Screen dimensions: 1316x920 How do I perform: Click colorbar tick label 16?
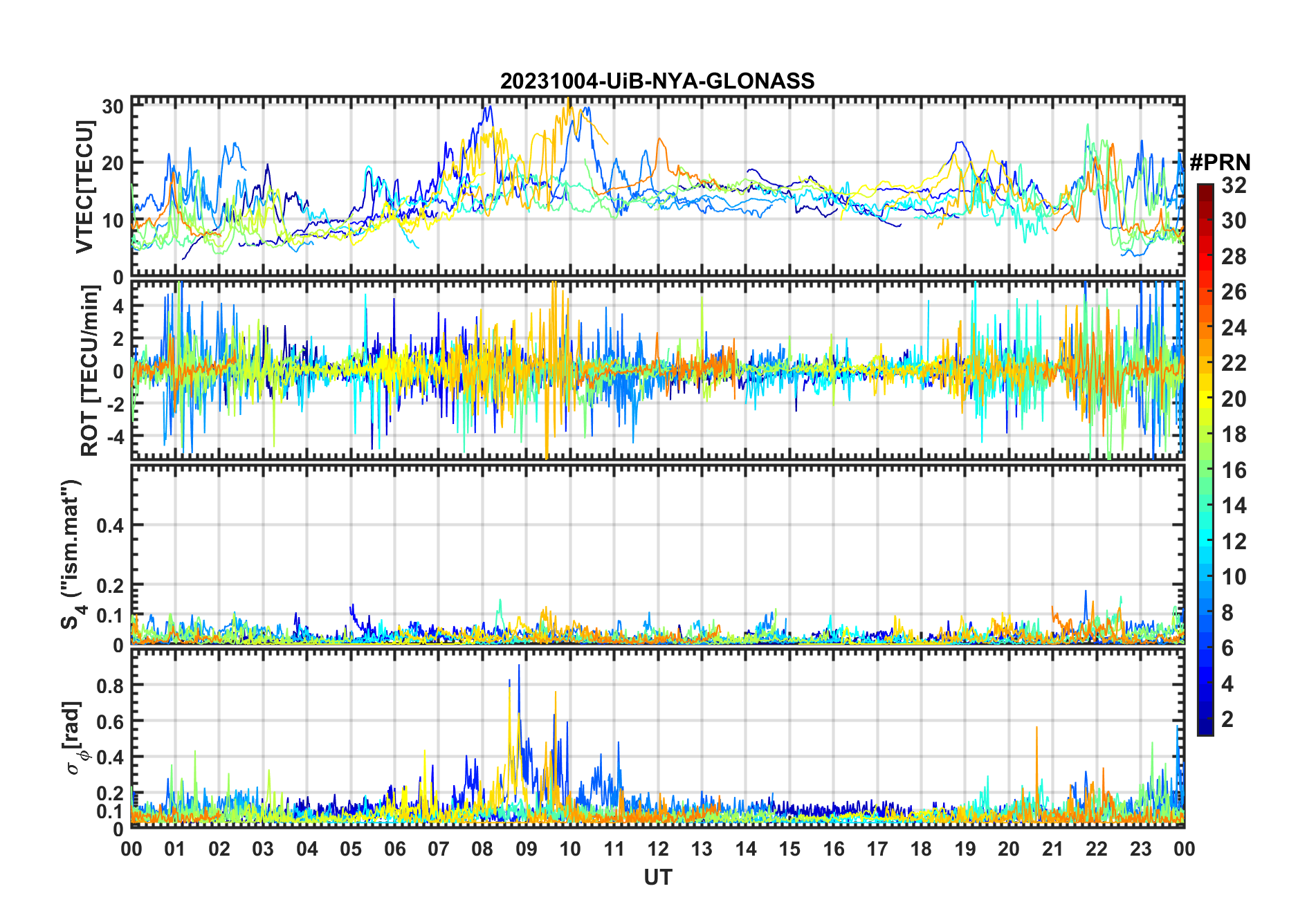1233,470
